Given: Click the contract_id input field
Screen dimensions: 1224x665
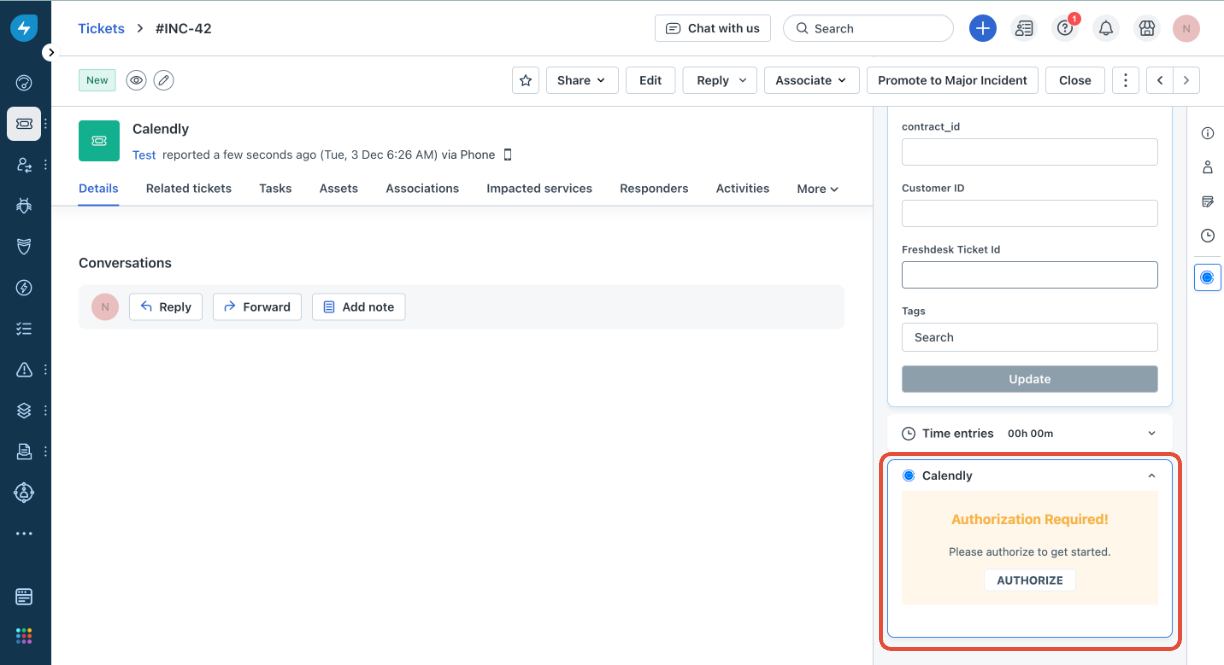Looking at the screenshot, I should pos(1030,152).
